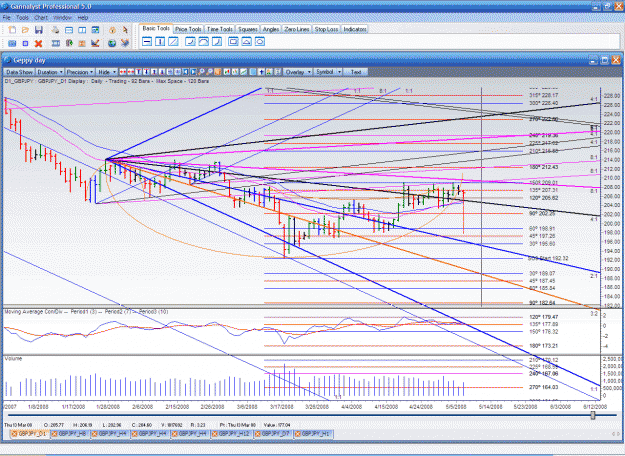The width and height of the screenshot is (625, 456).
Task: Click the red X delete icon
Action: click(x=38, y=43)
